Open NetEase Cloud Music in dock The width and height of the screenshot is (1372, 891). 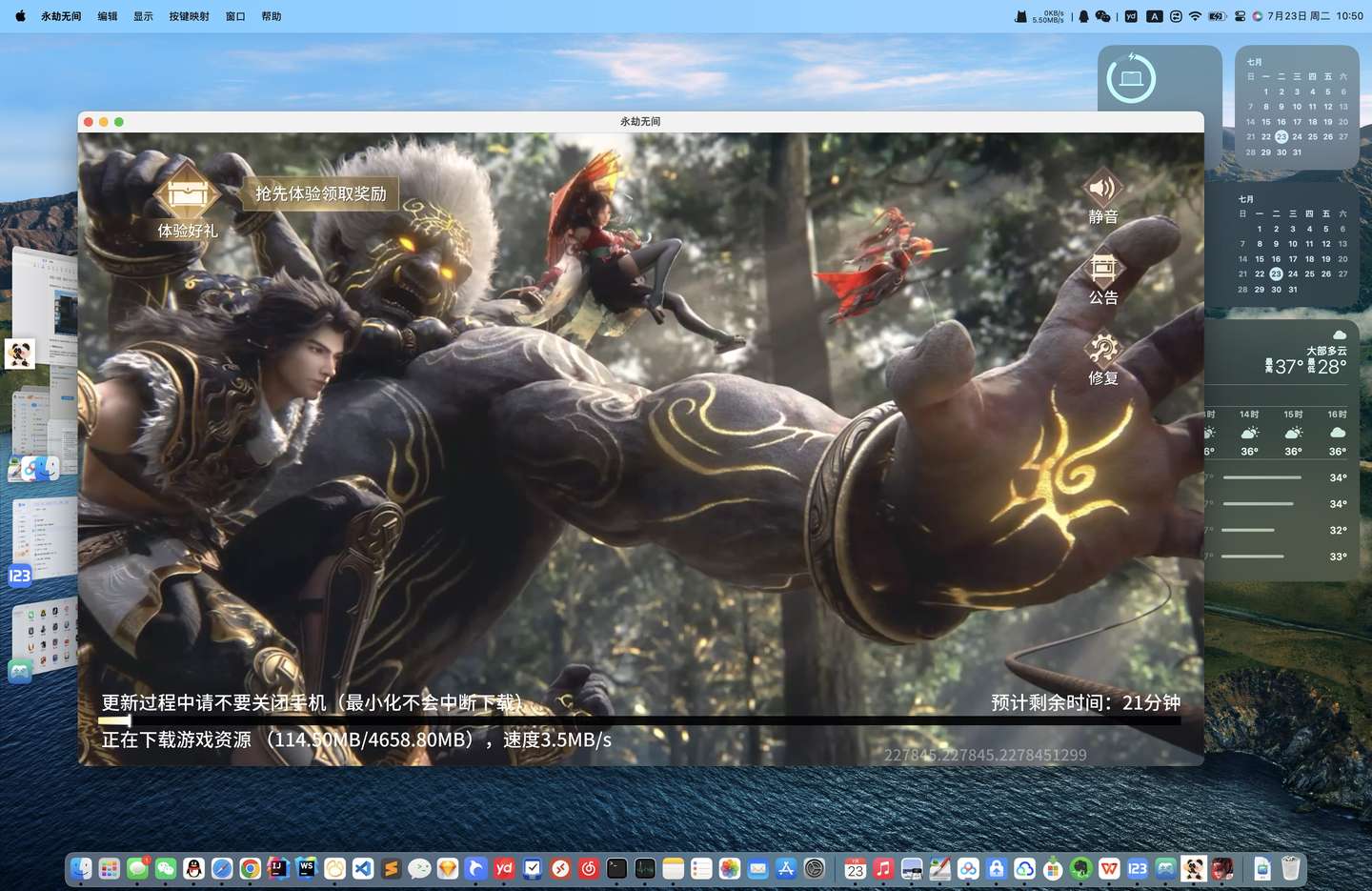point(589,868)
